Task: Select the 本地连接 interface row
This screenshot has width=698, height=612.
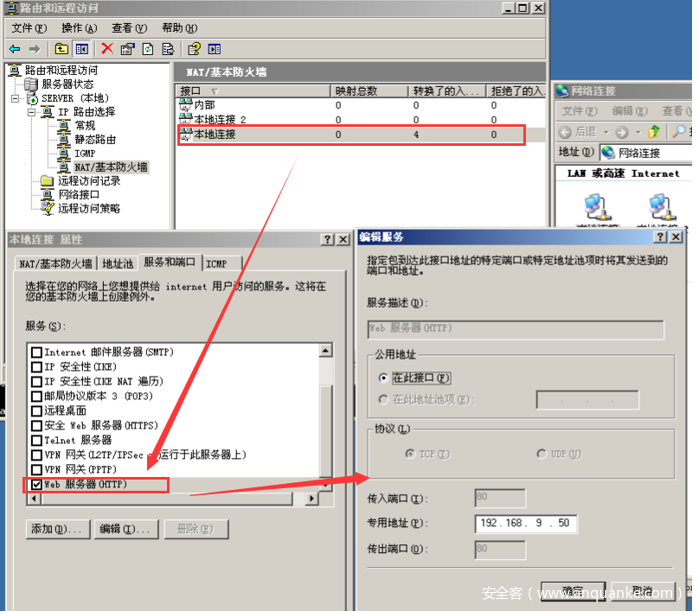Action: tap(352, 134)
